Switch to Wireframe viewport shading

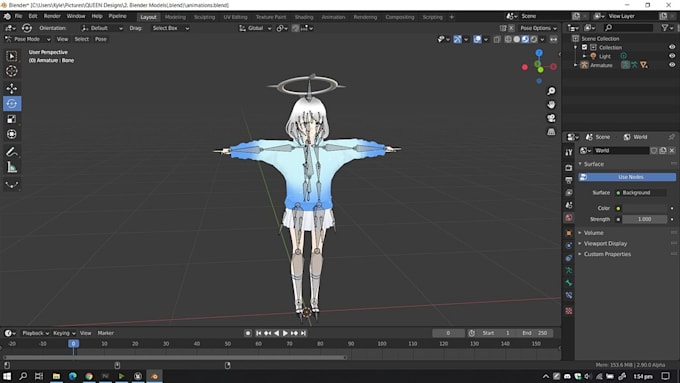(508, 39)
